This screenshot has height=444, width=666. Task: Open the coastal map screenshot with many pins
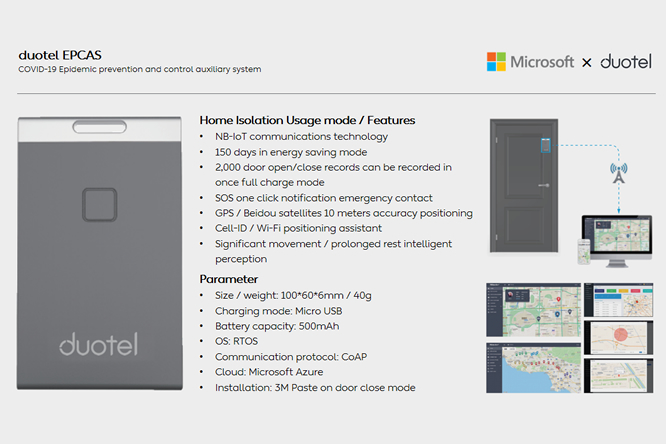point(533,368)
